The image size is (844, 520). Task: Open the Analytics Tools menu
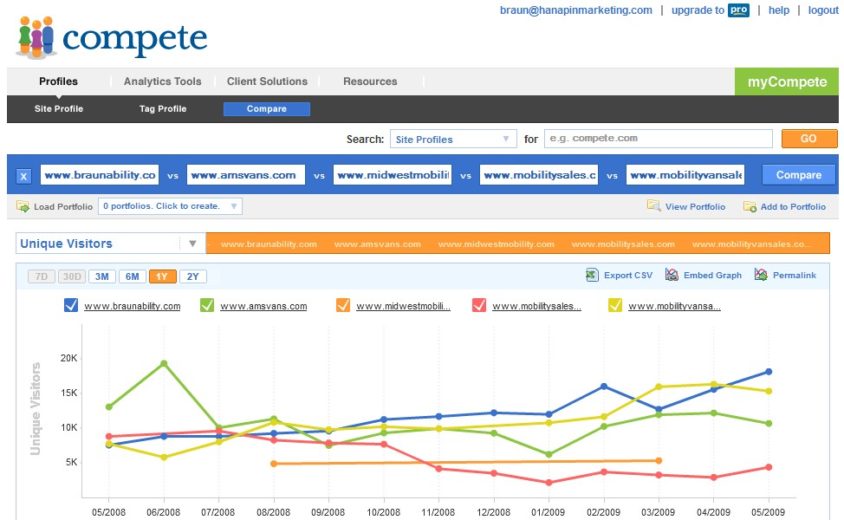163,81
